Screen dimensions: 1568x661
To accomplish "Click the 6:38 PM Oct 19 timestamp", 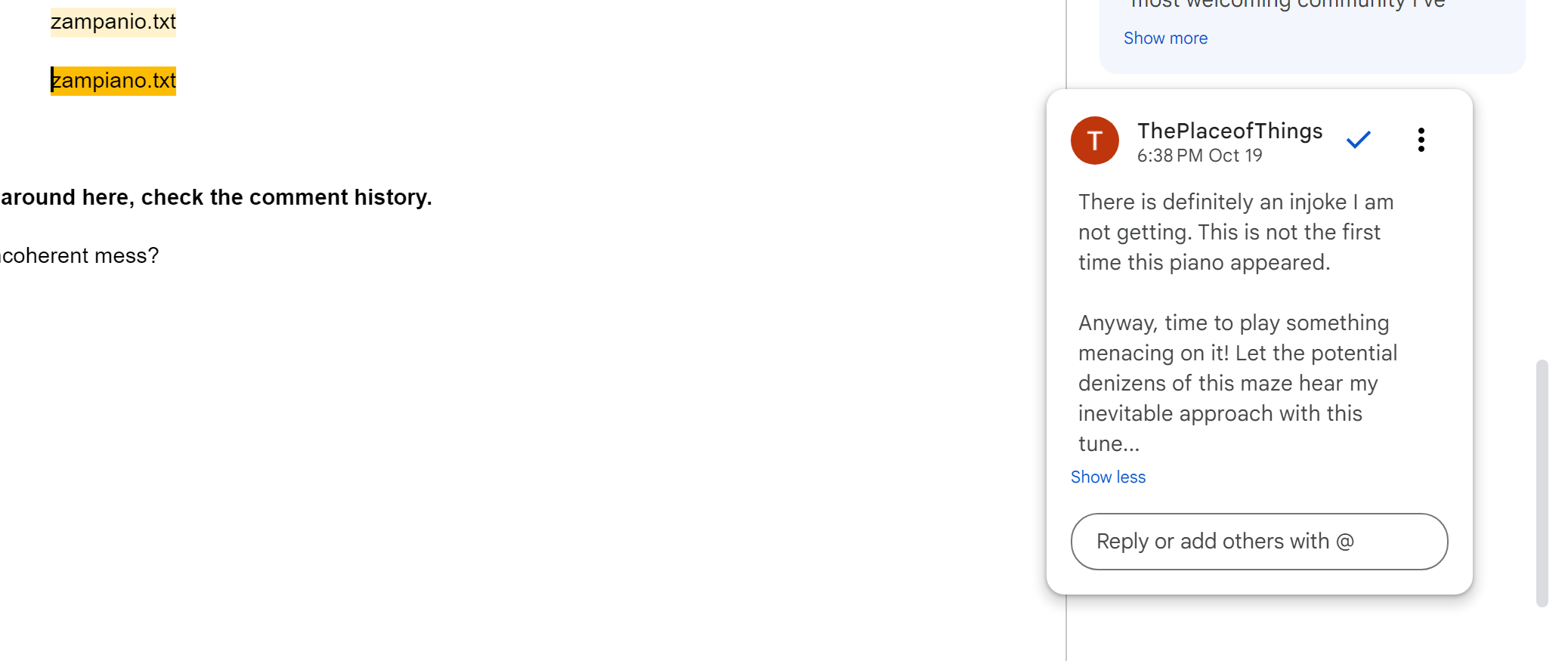I will pyautogui.click(x=1199, y=156).
